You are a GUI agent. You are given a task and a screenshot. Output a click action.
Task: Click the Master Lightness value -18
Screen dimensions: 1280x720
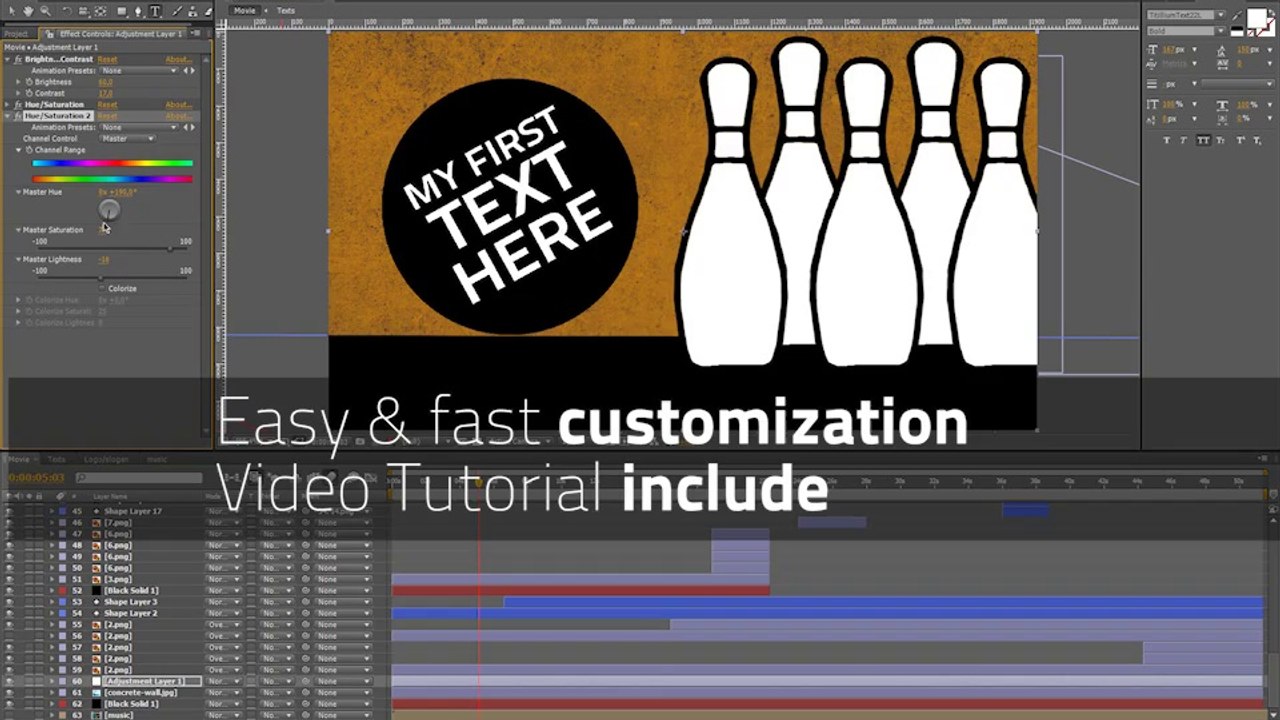pyautogui.click(x=104, y=260)
